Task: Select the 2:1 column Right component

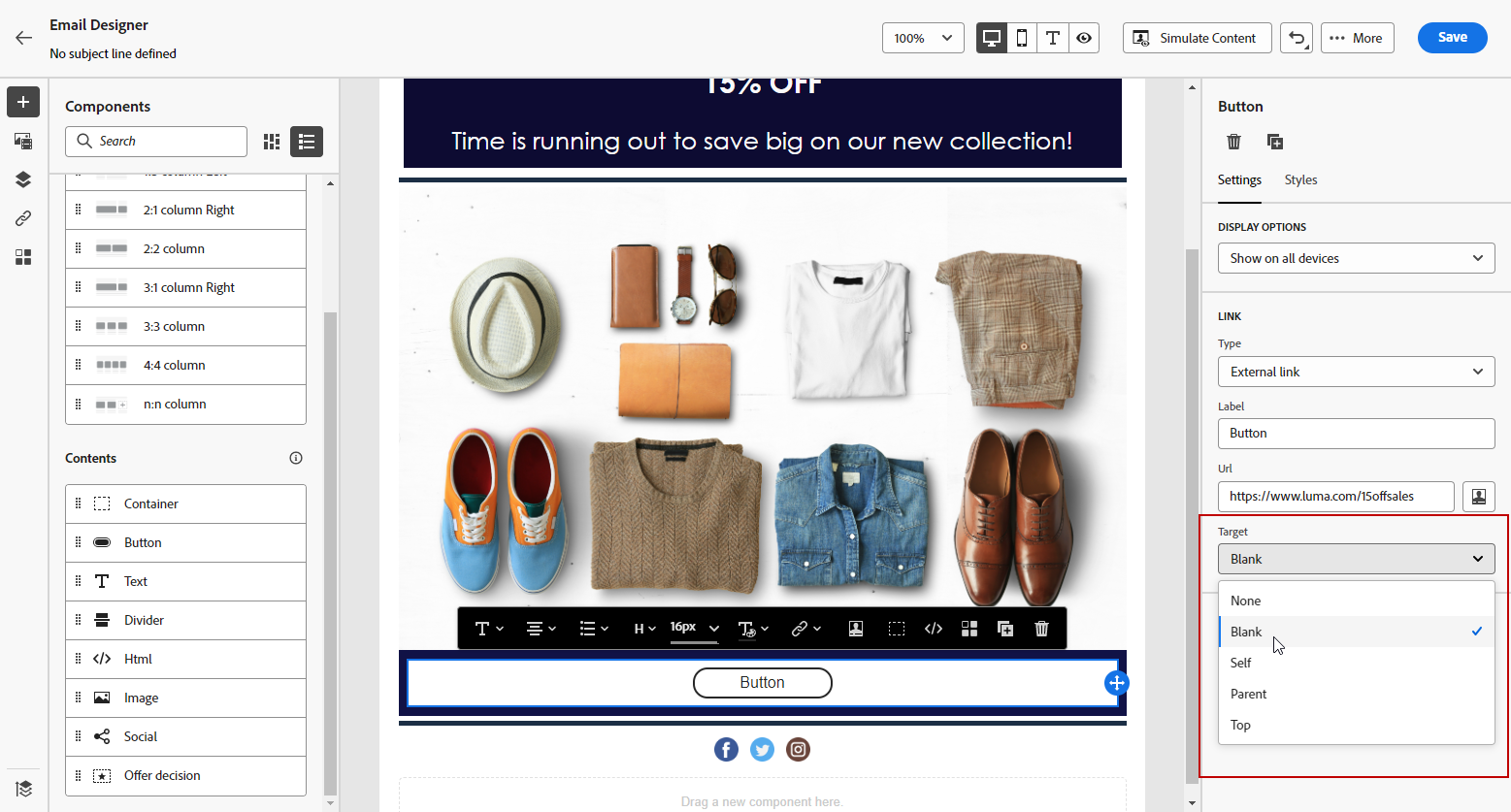Action: tap(185, 211)
